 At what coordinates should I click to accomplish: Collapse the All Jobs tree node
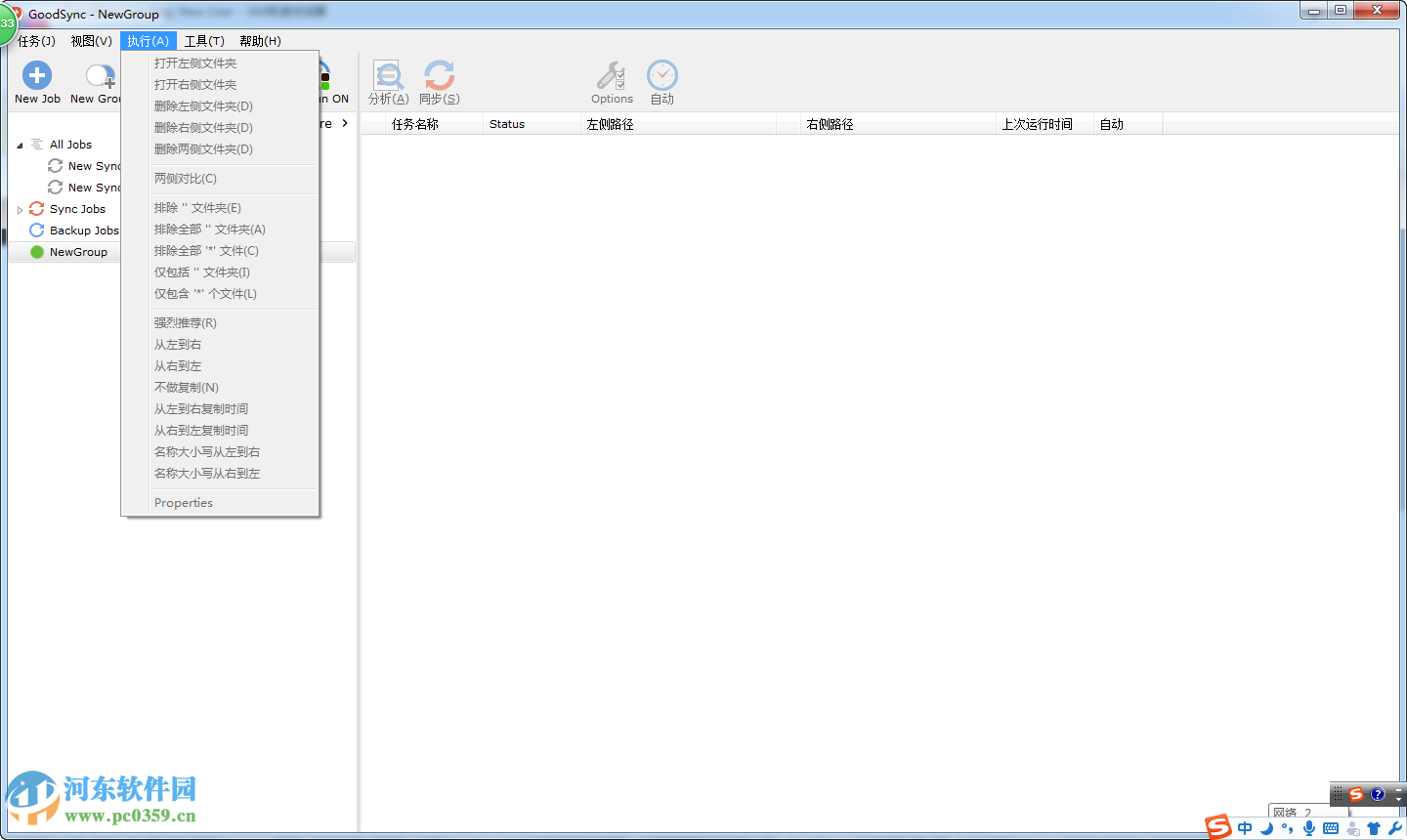coord(20,146)
